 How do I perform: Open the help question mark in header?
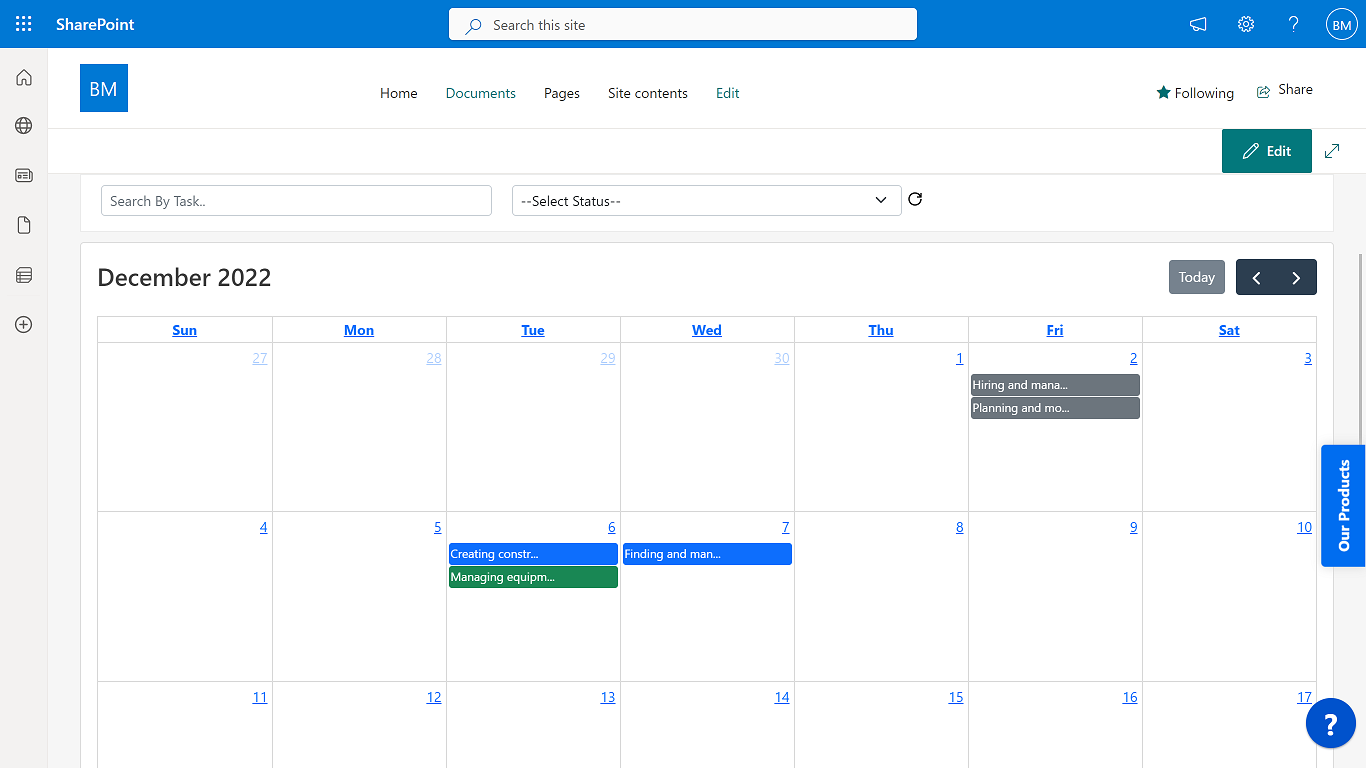(1294, 24)
